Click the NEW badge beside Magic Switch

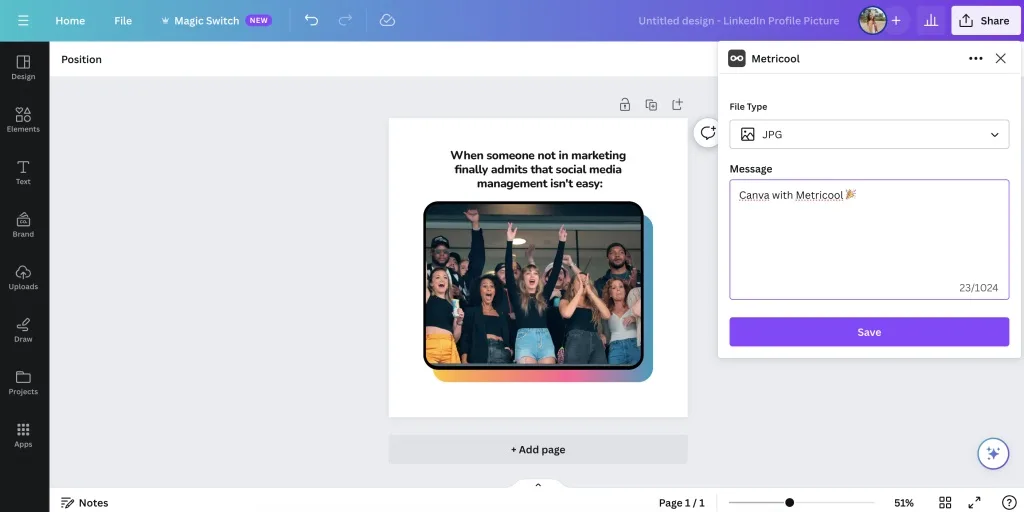(259, 20)
